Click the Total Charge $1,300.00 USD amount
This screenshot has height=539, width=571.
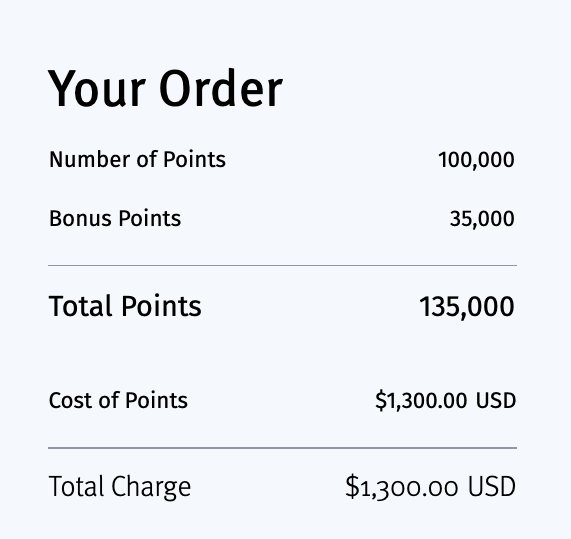pos(430,487)
